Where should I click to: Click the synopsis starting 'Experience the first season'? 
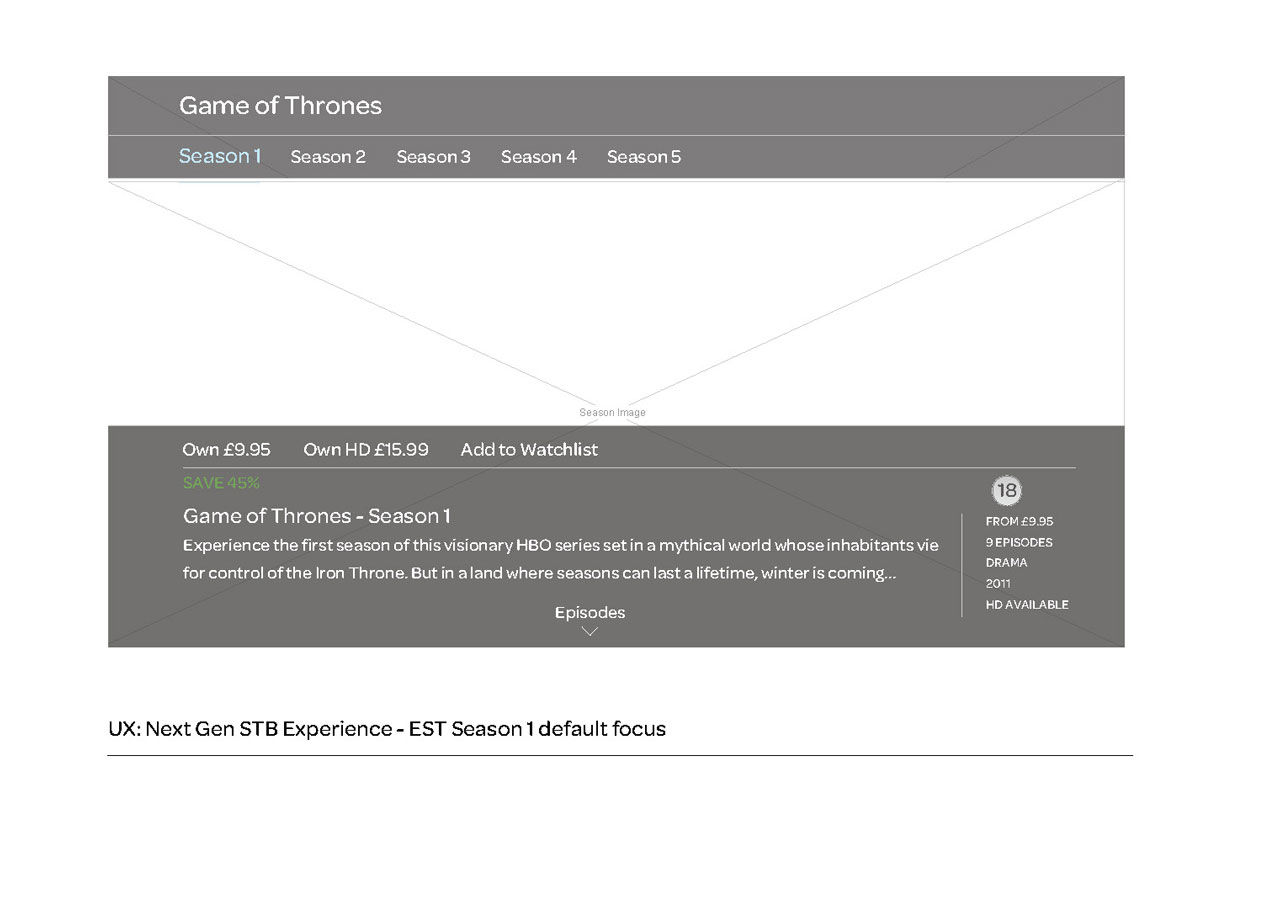click(561, 559)
